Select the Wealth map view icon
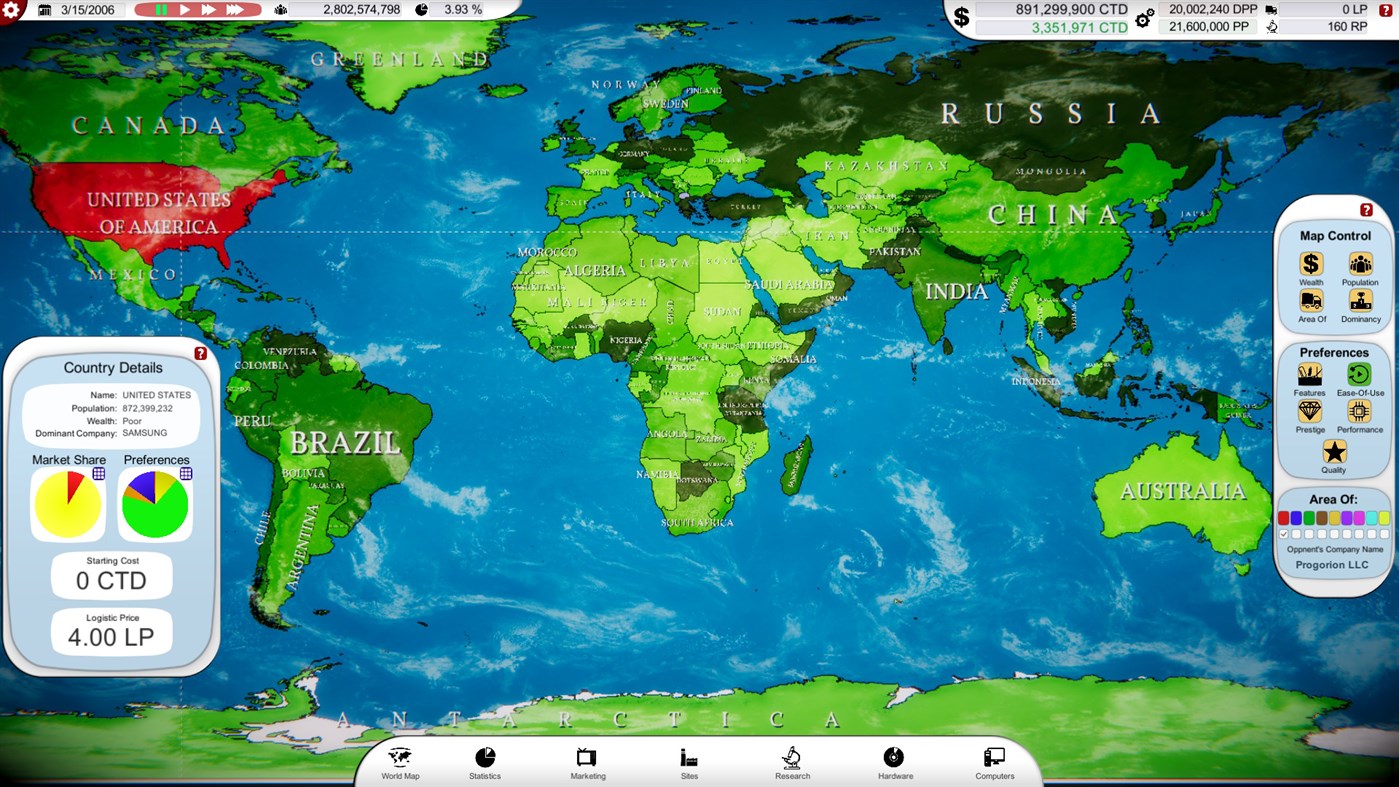This screenshot has height=787, width=1399. [x=1309, y=264]
